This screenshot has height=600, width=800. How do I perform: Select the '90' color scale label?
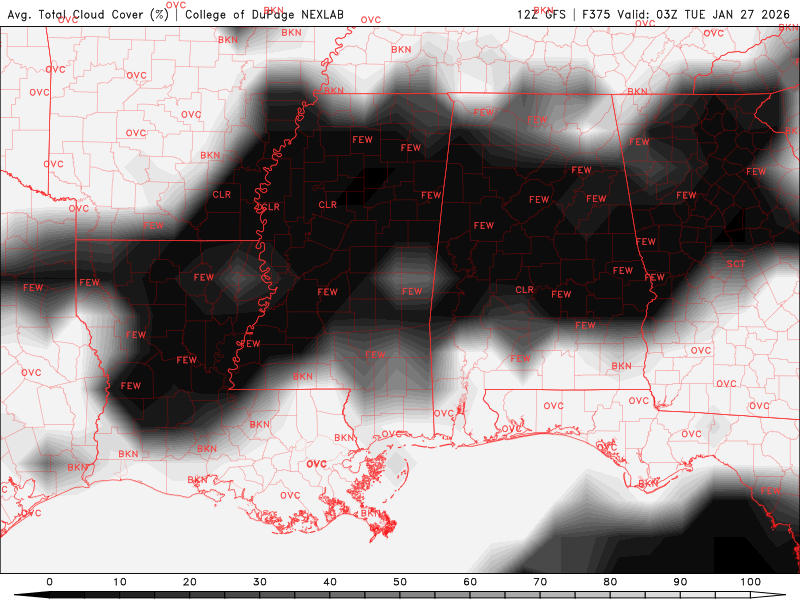[x=681, y=582]
